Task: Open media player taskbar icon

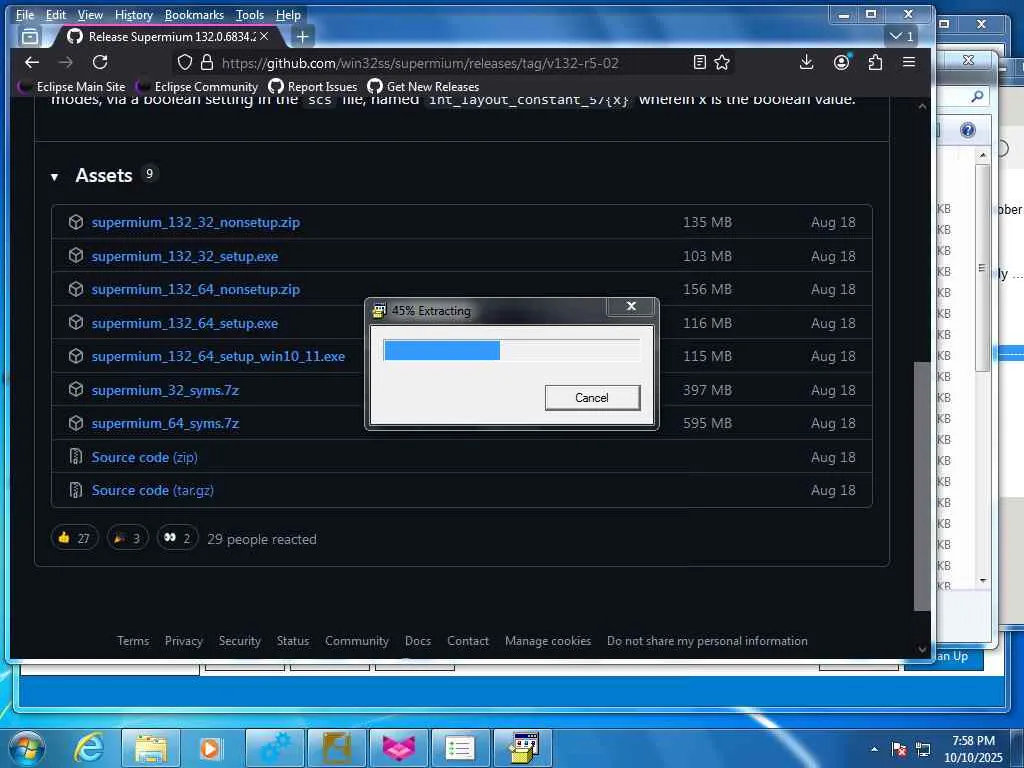Action: tap(210, 748)
